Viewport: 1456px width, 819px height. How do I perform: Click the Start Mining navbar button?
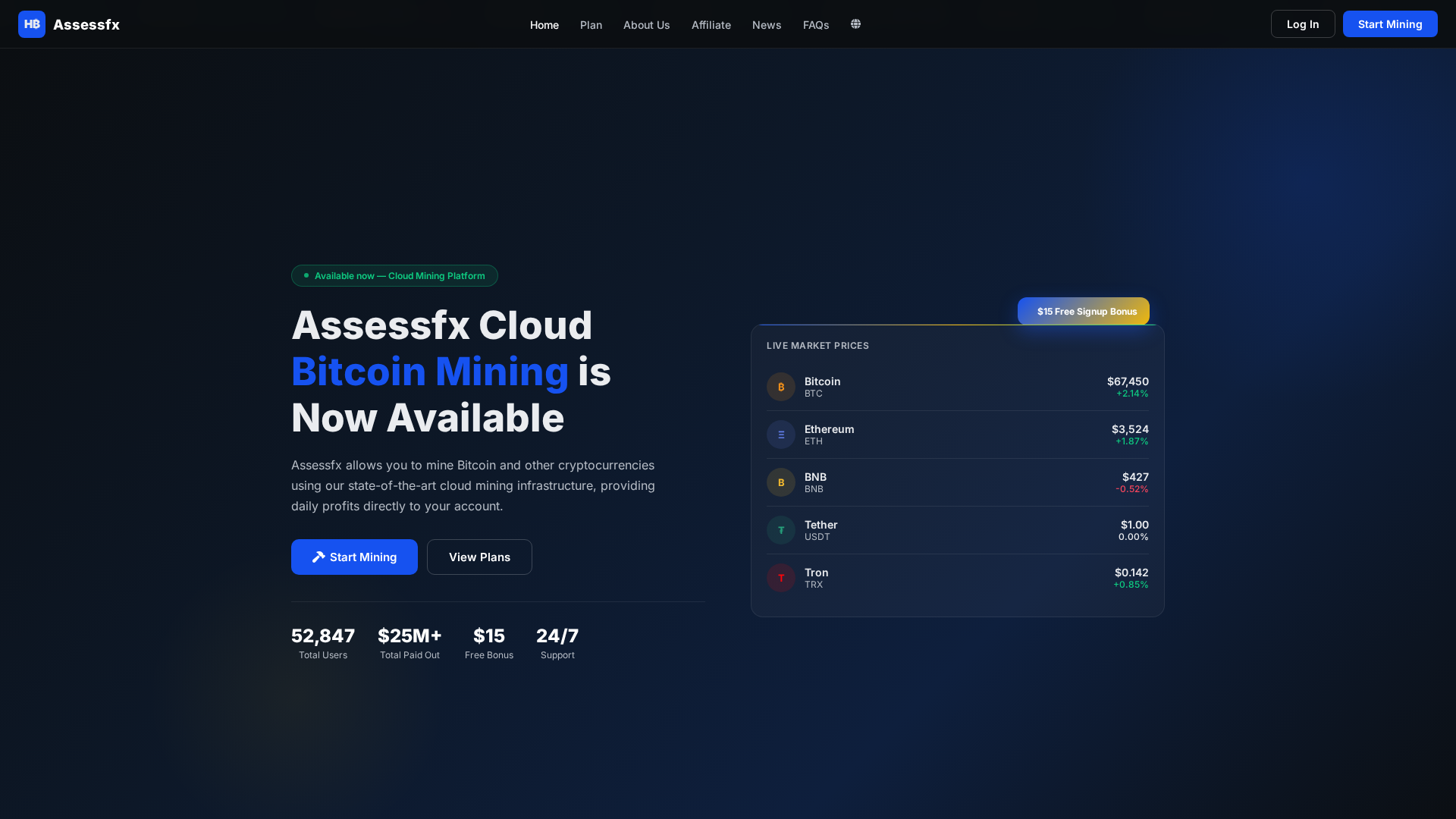1389,24
